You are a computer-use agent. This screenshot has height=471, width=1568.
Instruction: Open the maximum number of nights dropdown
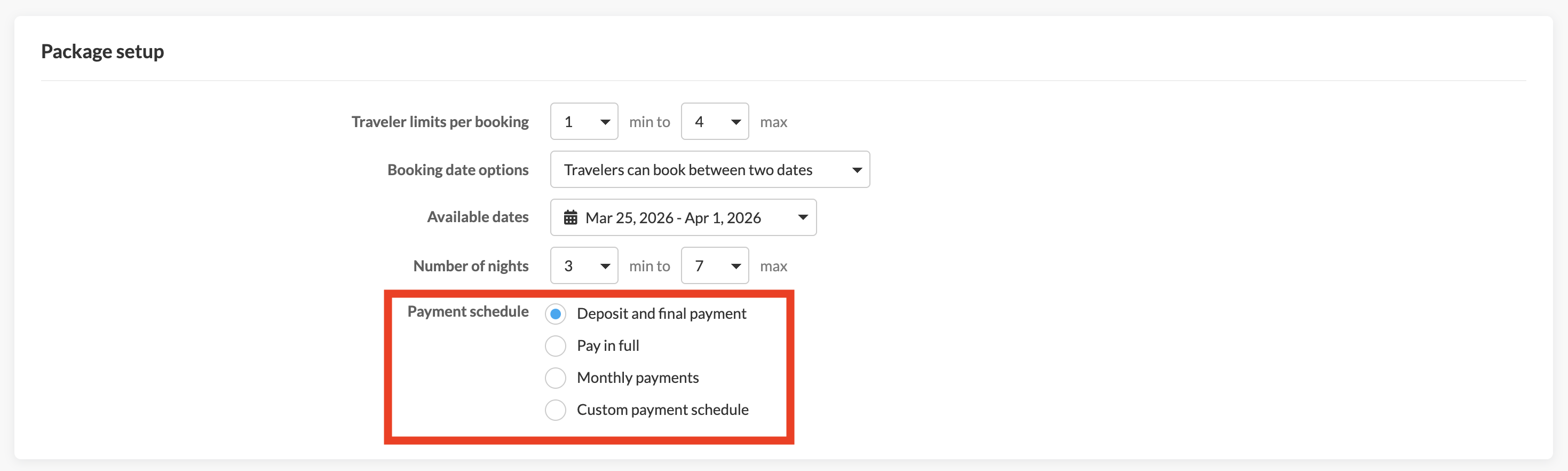coord(714,265)
